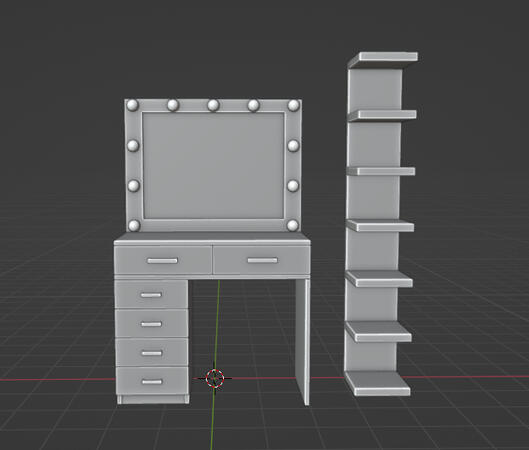Click the first small stacked drawer's handle
This screenshot has width=529, height=450.
(x=151, y=295)
